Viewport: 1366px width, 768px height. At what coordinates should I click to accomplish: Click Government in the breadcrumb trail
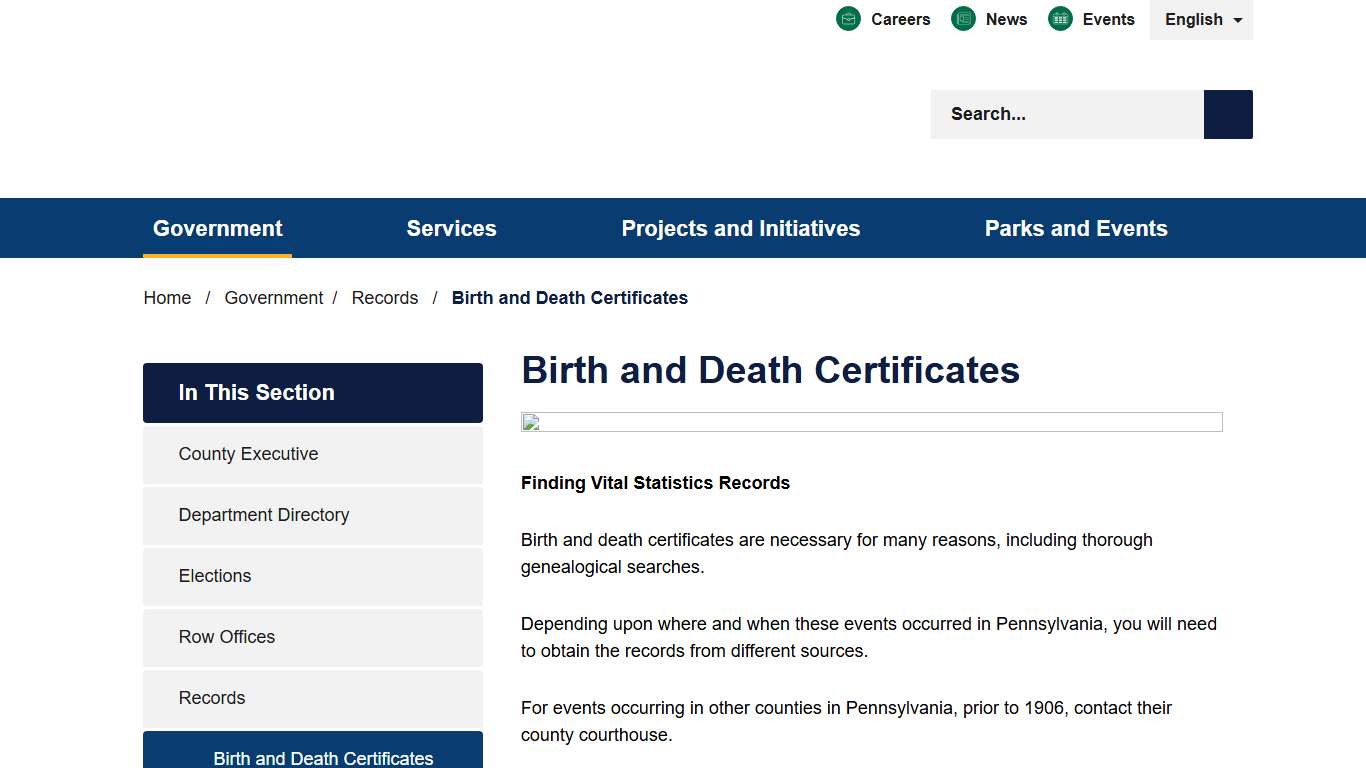point(274,297)
